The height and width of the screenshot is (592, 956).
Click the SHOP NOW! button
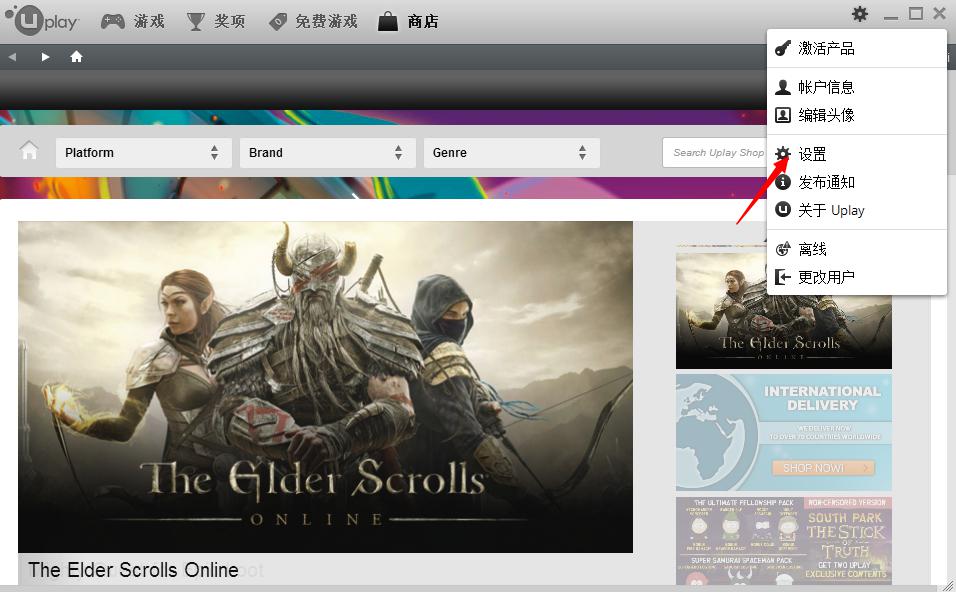[823, 468]
